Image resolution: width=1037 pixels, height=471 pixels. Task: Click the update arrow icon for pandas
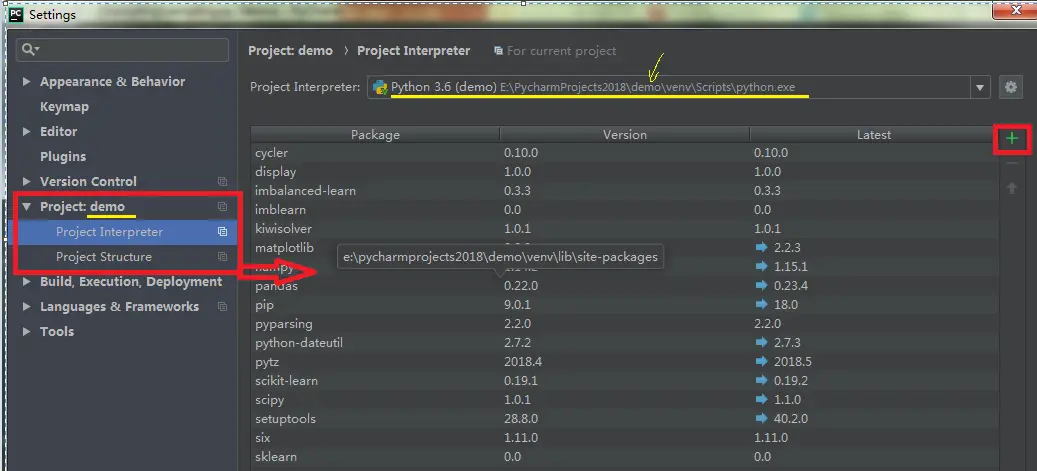(x=762, y=286)
